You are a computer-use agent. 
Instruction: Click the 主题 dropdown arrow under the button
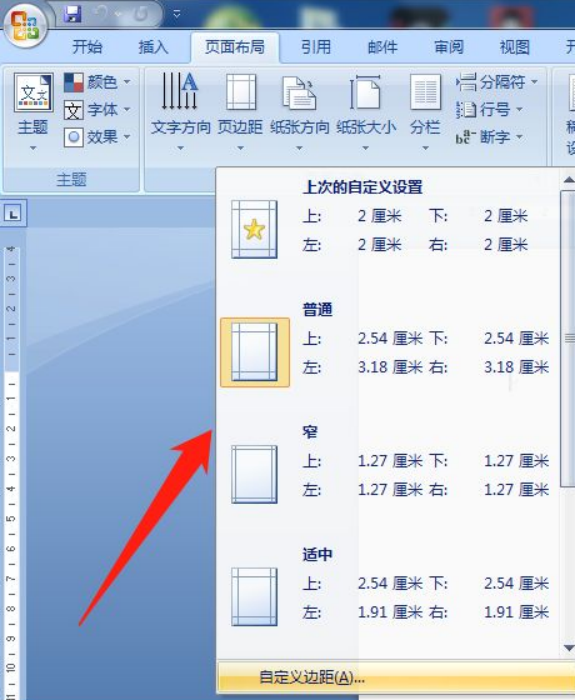point(33,148)
